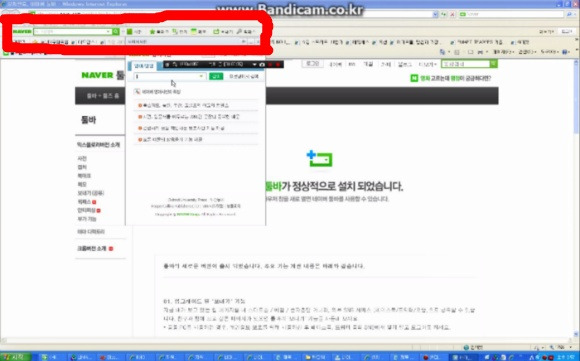Open the Bandicam bar dropdown arrow
This screenshot has width=580, height=361.
pos(254,64)
